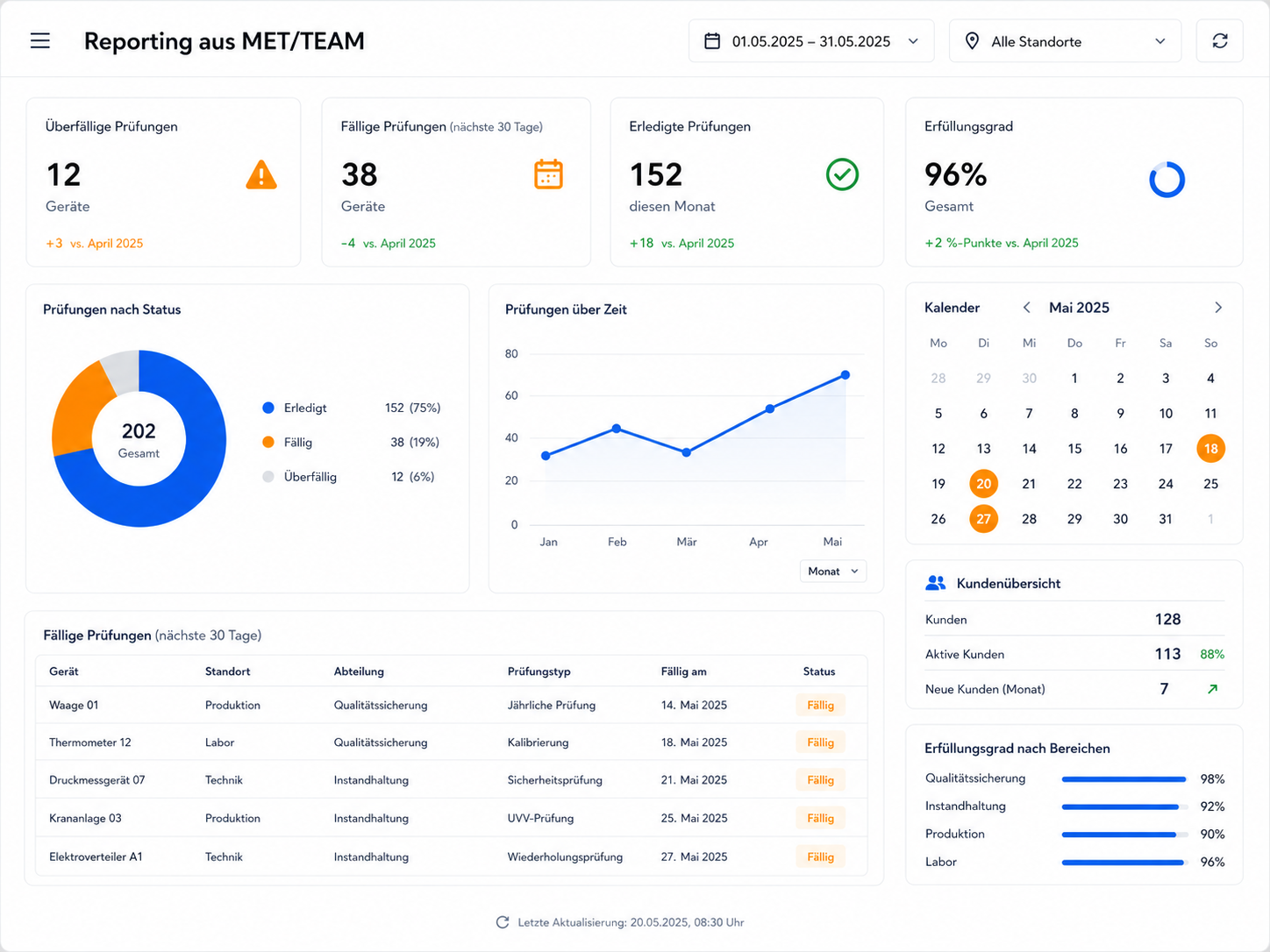Click the Mai data point on line chart
This screenshot has height=952, width=1270.
click(845, 374)
